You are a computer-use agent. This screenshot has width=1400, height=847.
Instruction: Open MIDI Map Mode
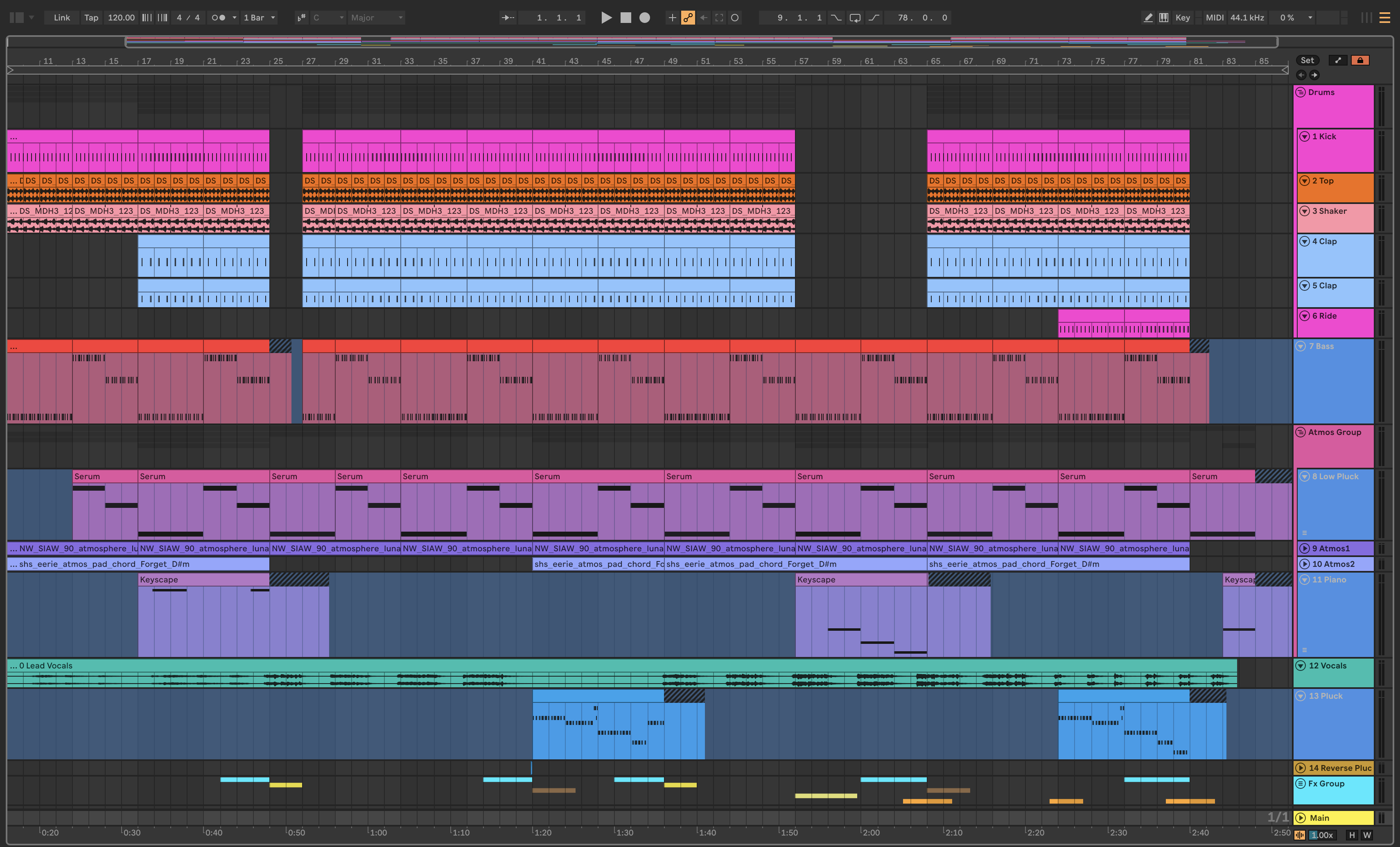tap(1214, 18)
